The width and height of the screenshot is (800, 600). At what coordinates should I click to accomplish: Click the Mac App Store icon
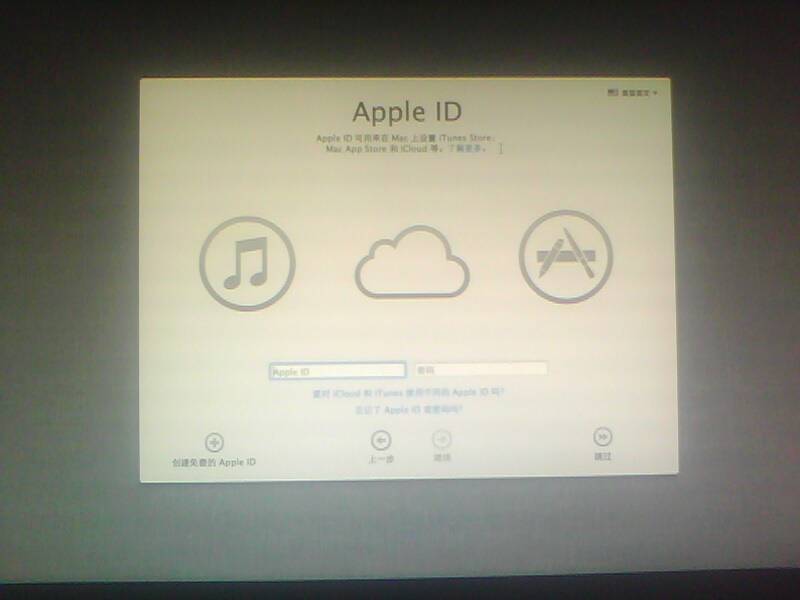tap(565, 257)
